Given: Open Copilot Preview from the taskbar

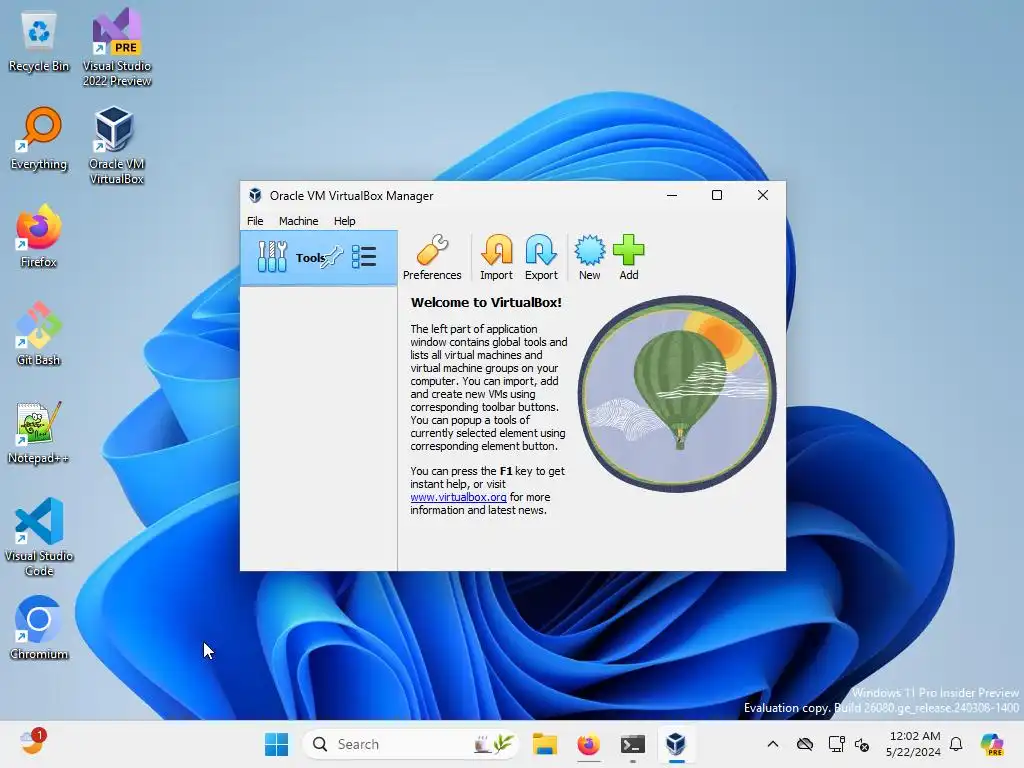Looking at the screenshot, I should point(991,744).
